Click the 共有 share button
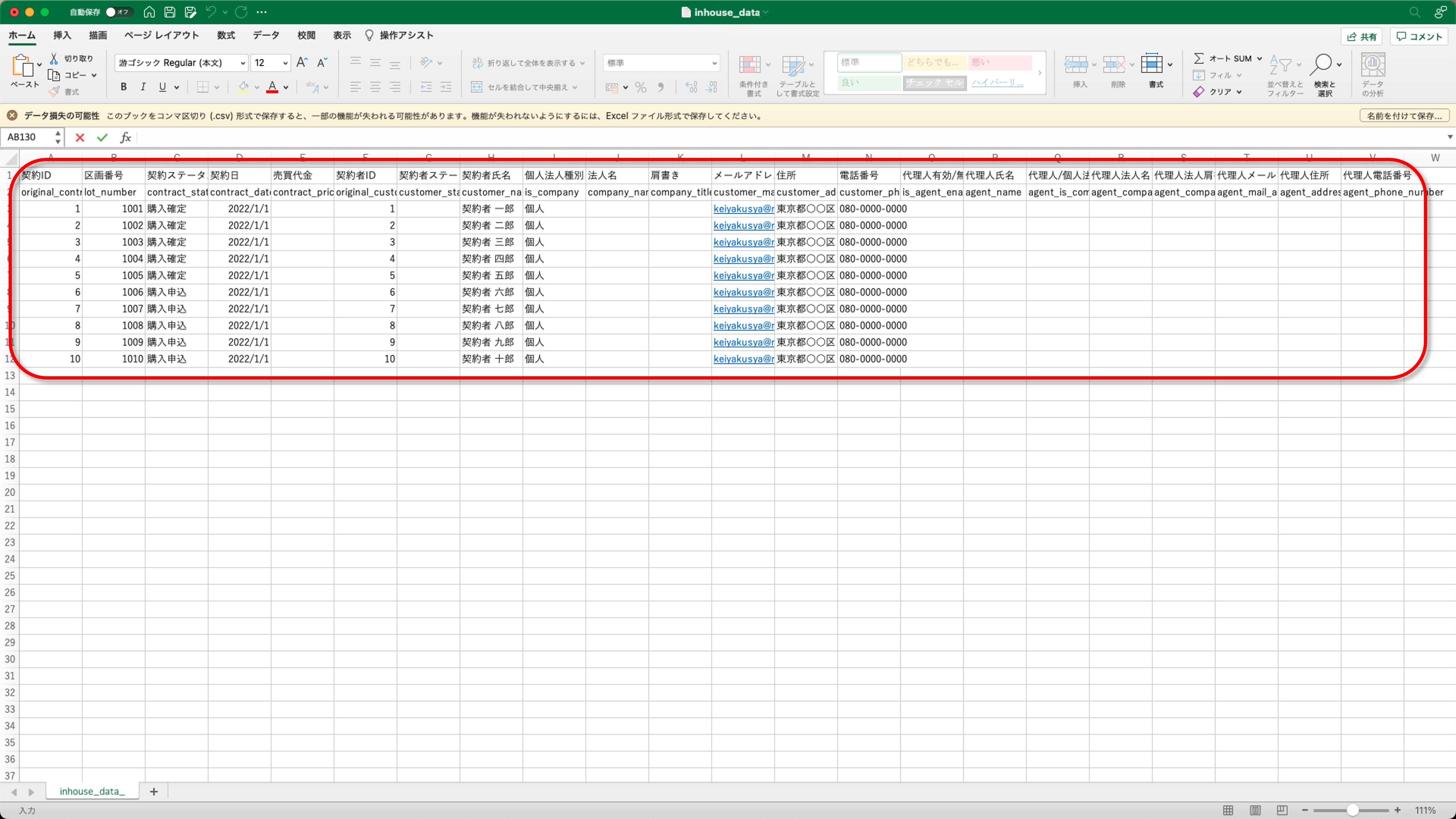This screenshot has height=819, width=1456. (1362, 37)
